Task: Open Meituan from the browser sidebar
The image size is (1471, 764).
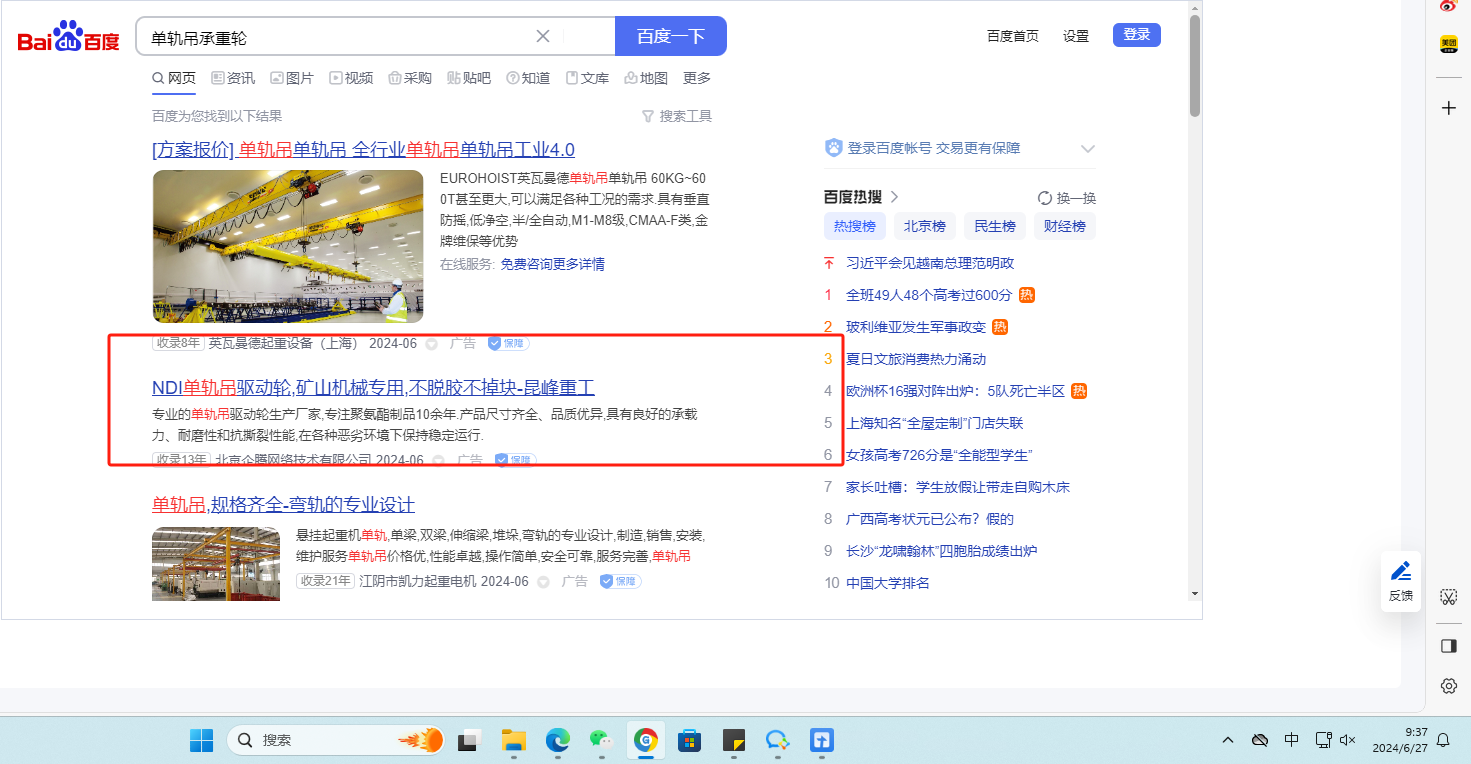Action: tap(1448, 44)
